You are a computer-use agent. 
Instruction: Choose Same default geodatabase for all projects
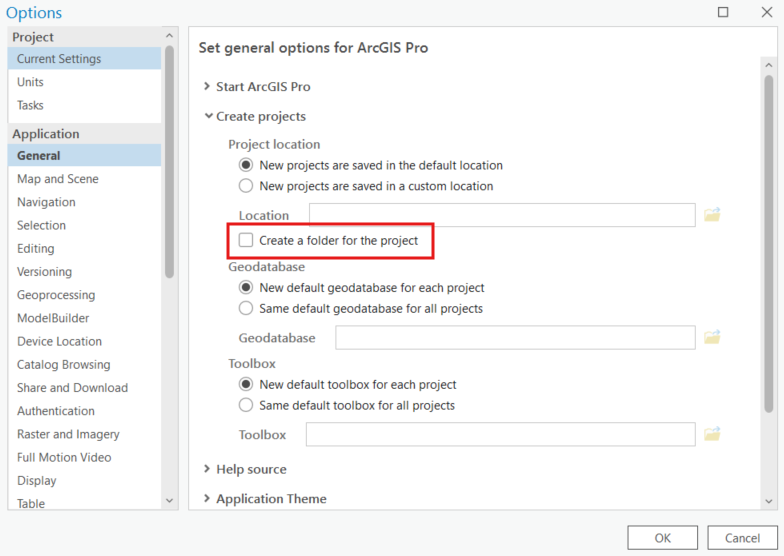246,308
